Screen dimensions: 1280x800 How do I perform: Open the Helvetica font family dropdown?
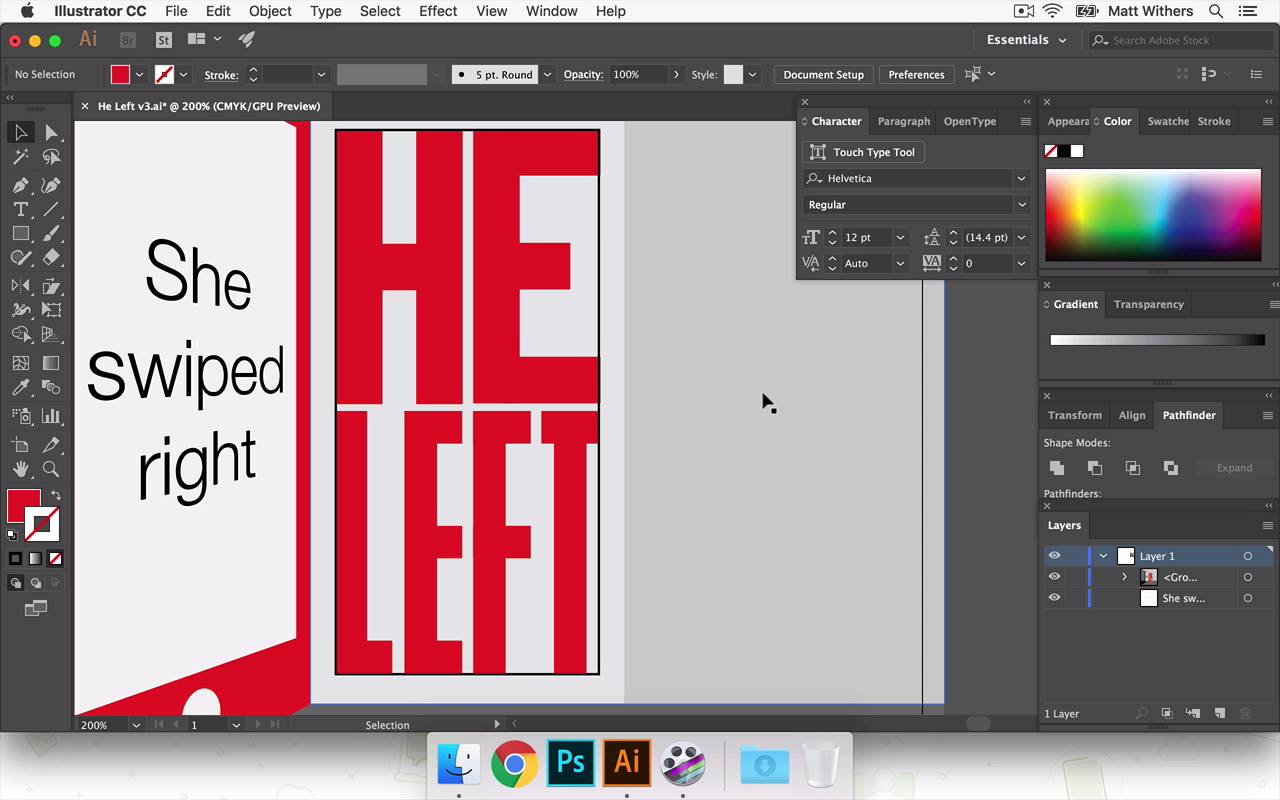point(1021,178)
